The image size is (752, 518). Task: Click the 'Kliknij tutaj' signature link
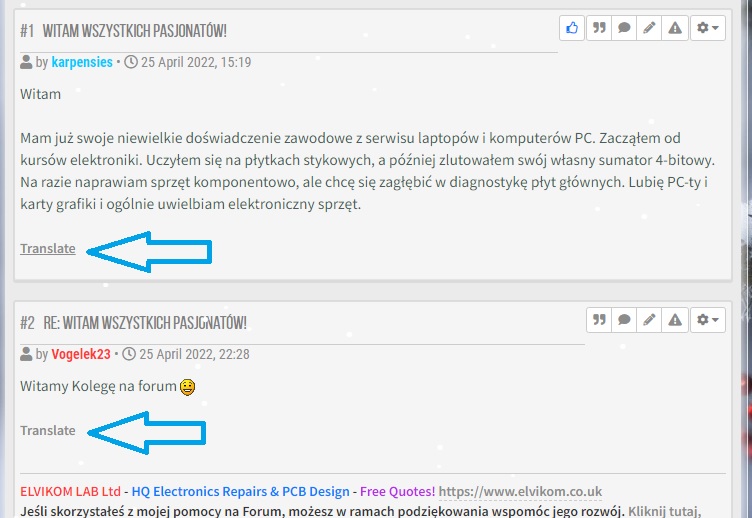tap(665, 511)
